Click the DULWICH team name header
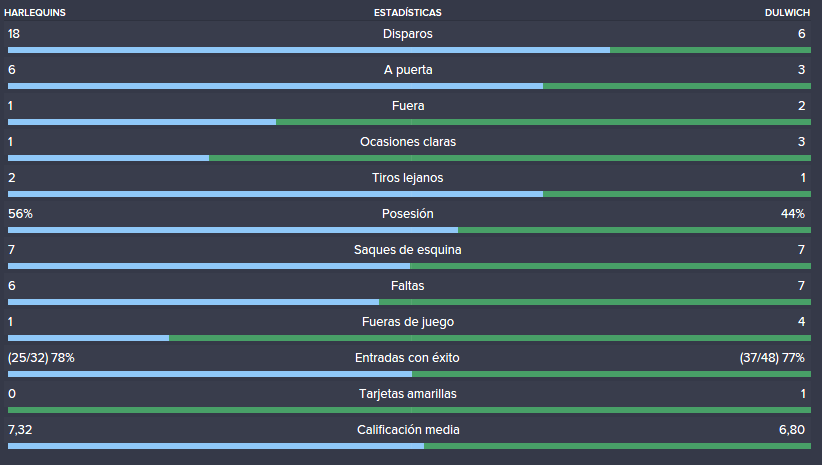 (x=787, y=13)
